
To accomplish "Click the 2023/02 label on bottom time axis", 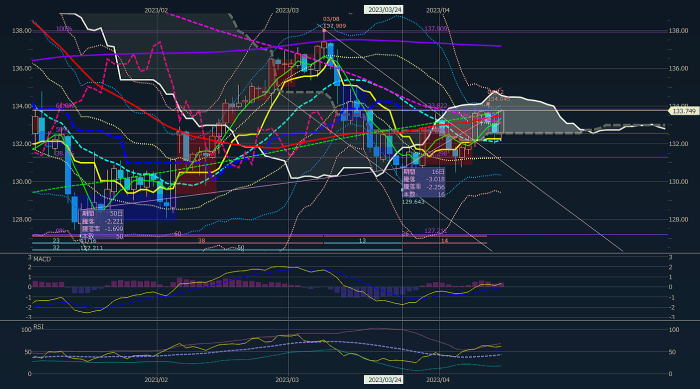I will click(156, 380).
